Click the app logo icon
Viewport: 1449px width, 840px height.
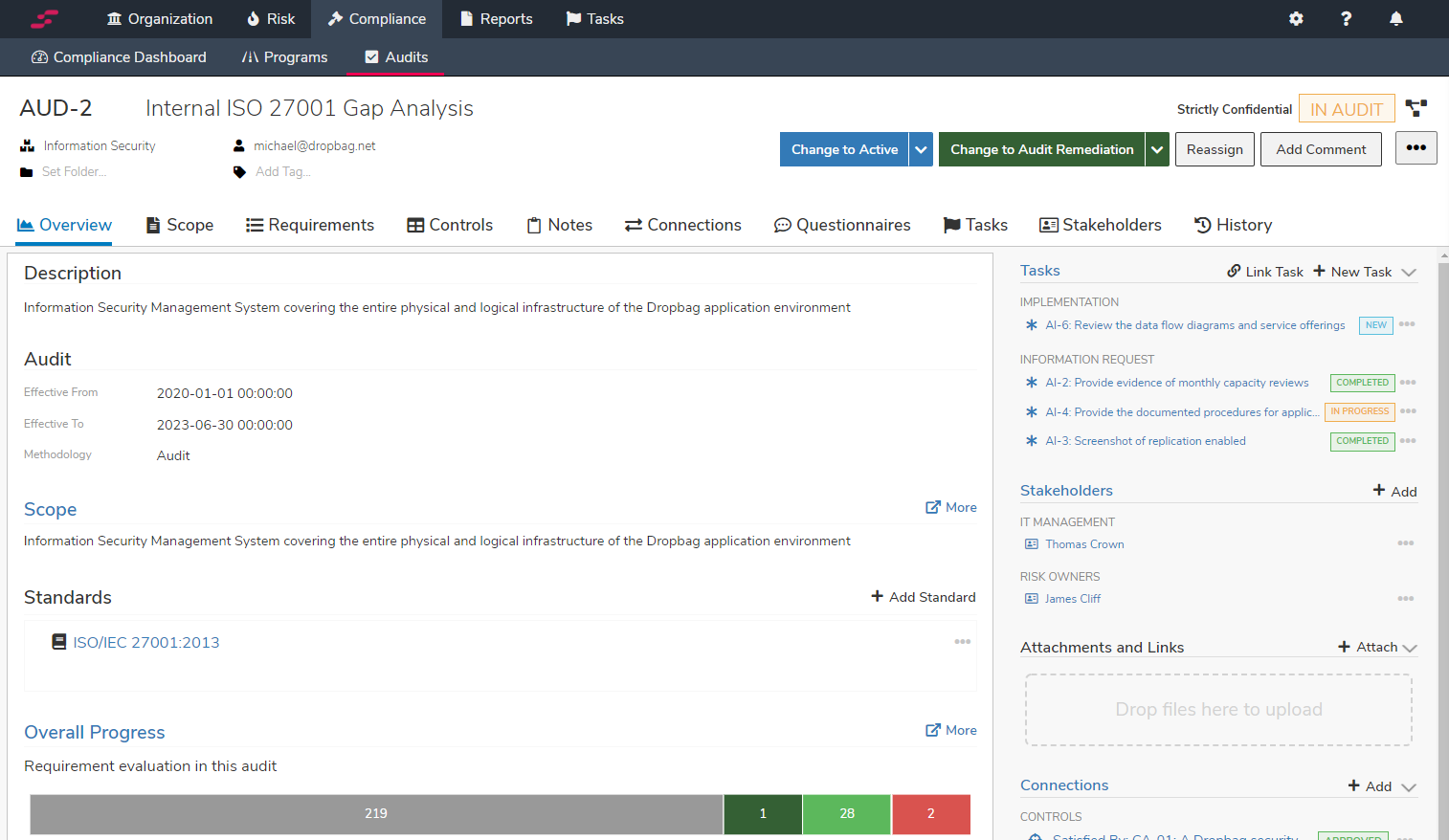pyautogui.click(x=44, y=19)
